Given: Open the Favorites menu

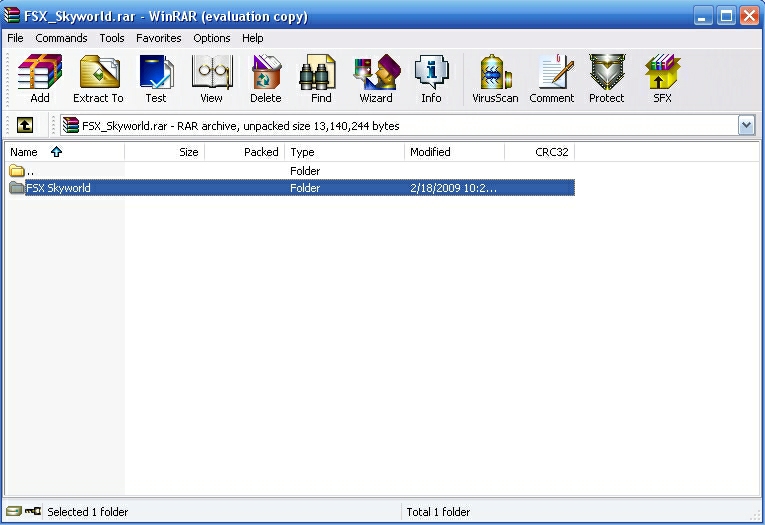Looking at the screenshot, I should point(159,38).
